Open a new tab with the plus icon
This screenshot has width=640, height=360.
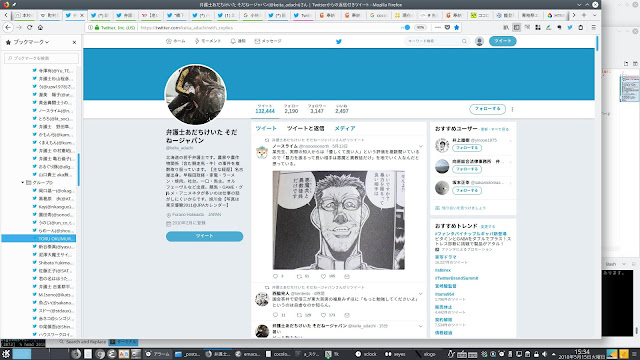[584, 15]
